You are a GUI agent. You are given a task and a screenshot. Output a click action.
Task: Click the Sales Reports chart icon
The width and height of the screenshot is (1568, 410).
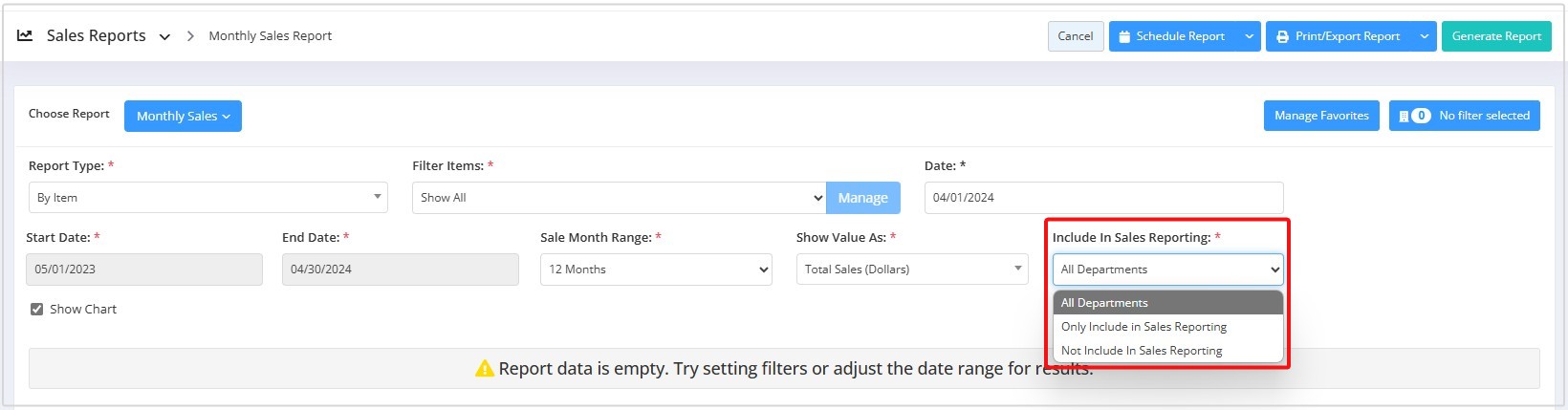click(x=25, y=35)
